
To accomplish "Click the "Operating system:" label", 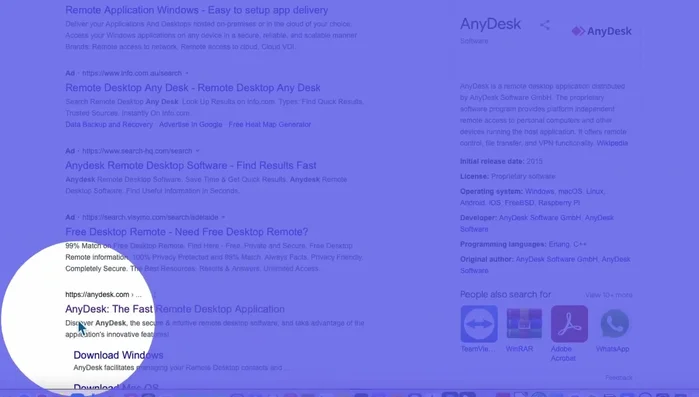I will click(x=491, y=191).
